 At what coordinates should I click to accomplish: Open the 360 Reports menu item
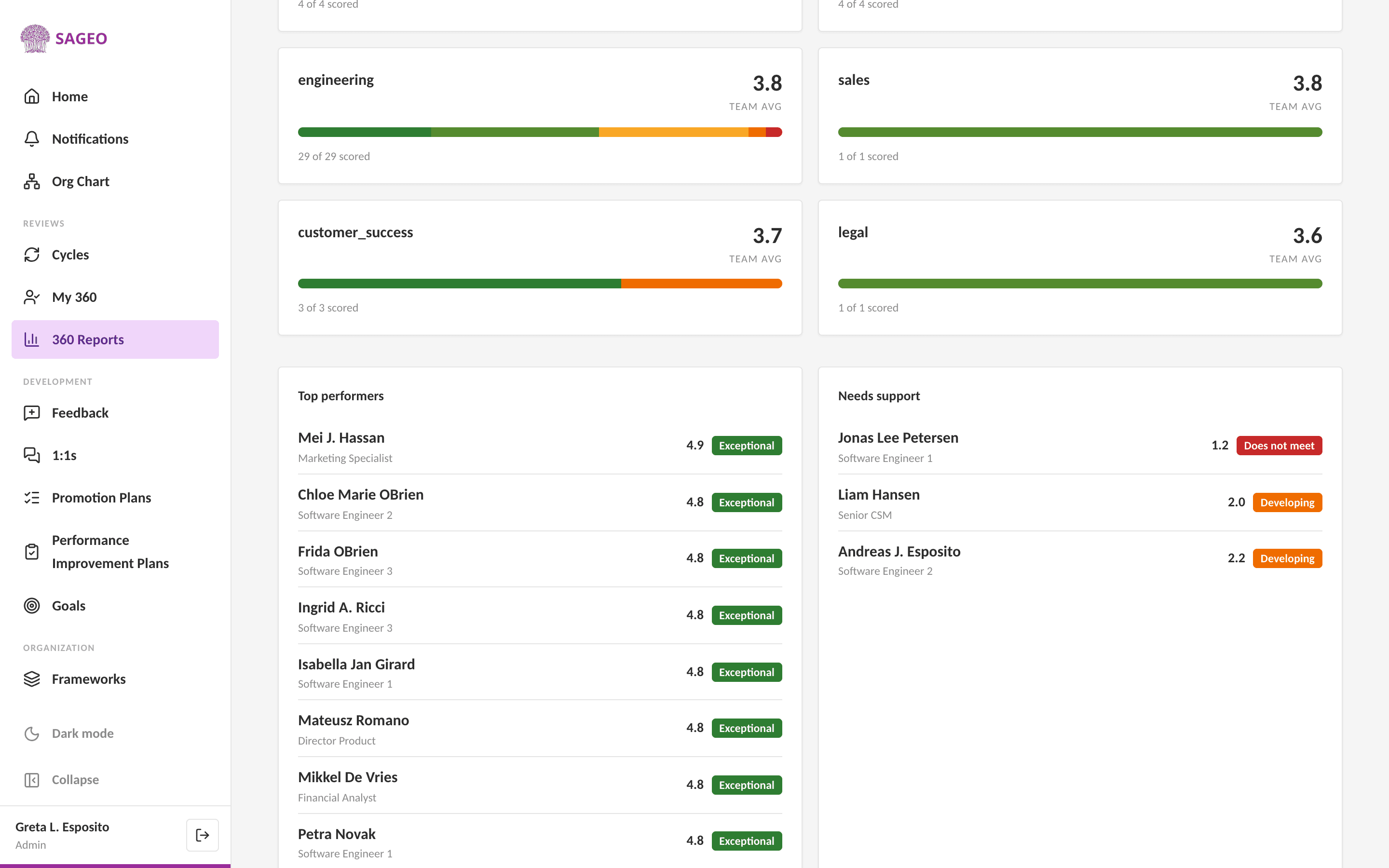pyautogui.click(x=115, y=339)
